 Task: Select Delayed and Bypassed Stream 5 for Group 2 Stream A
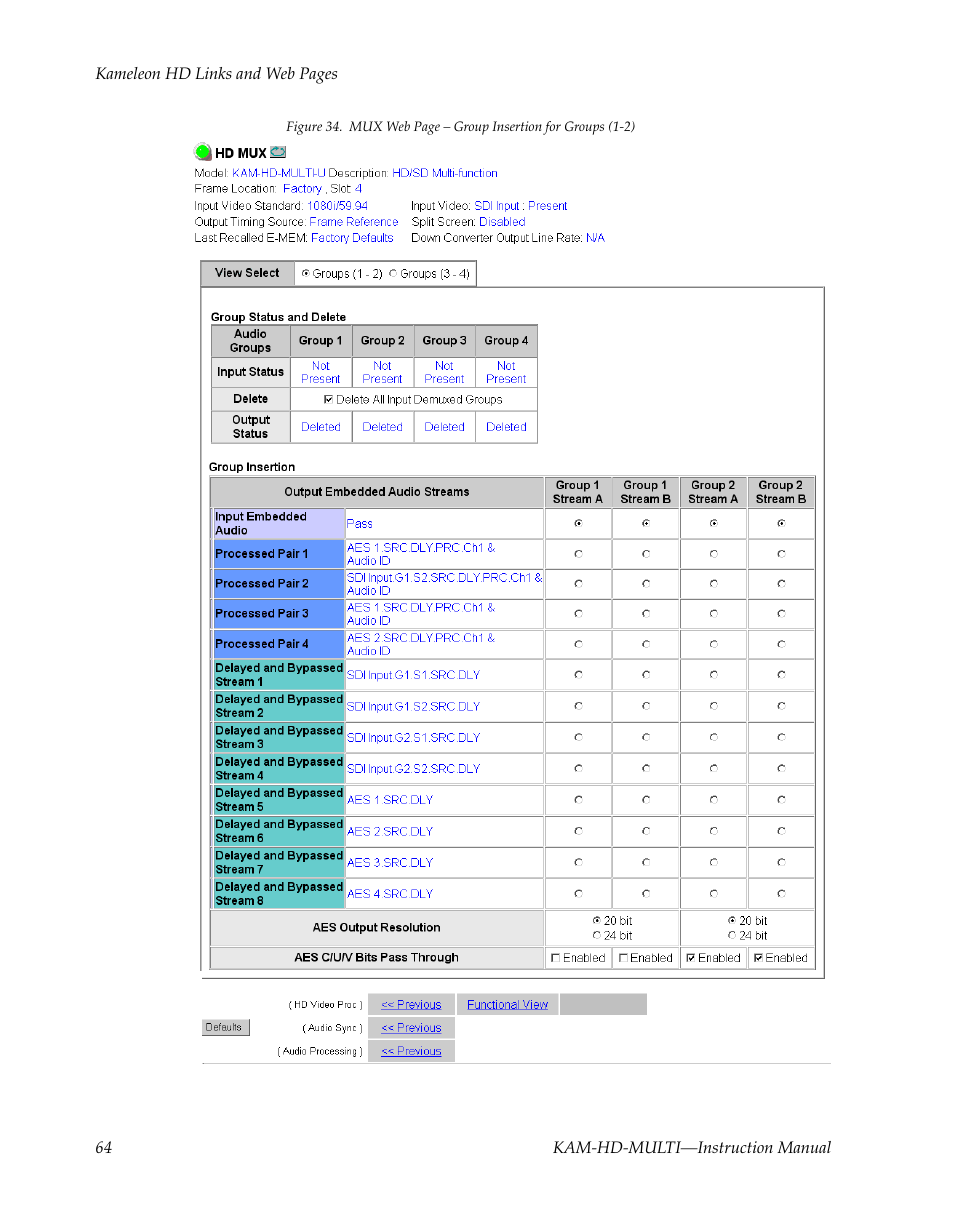(x=713, y=800)
